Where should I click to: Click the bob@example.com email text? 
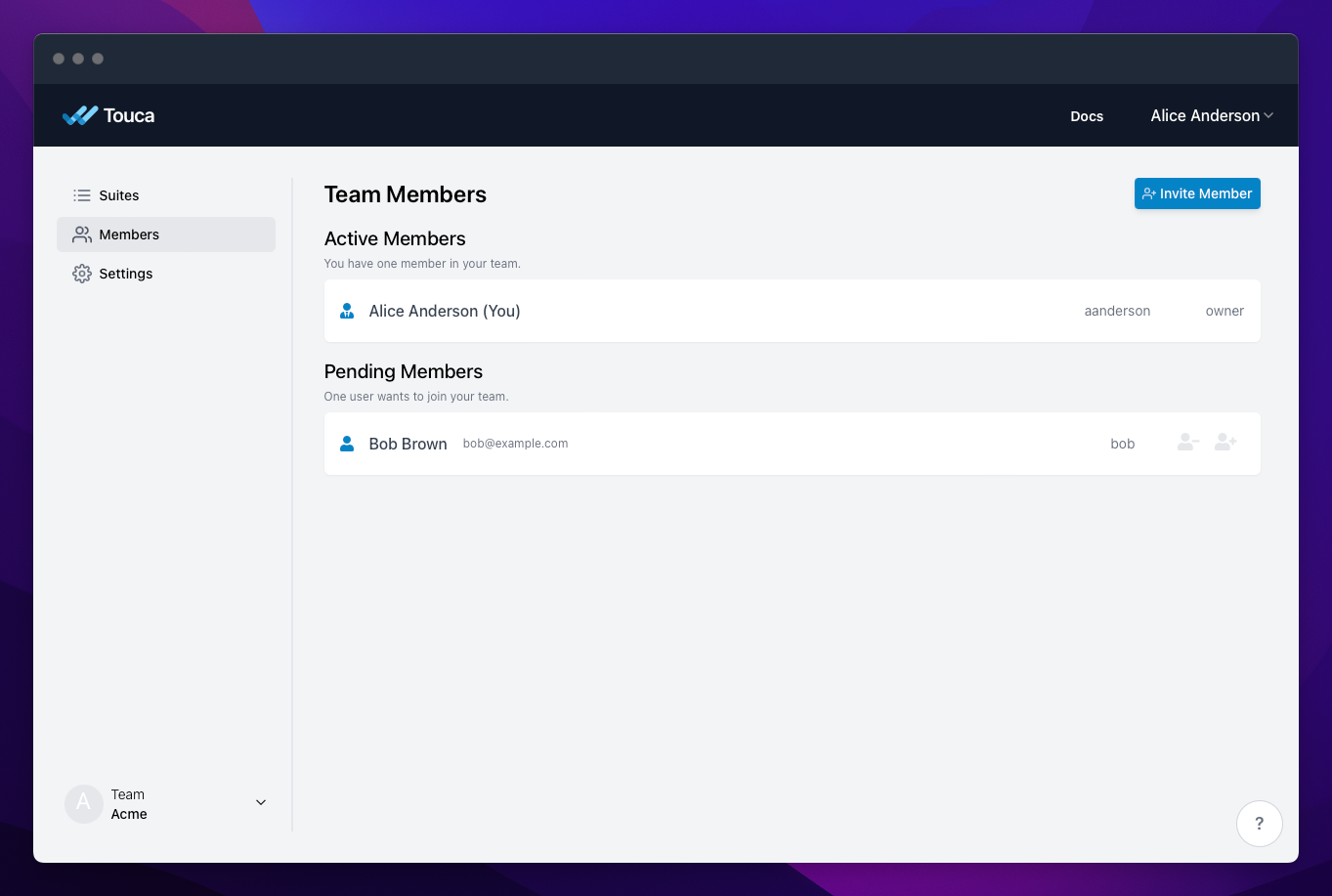(515, 444)
